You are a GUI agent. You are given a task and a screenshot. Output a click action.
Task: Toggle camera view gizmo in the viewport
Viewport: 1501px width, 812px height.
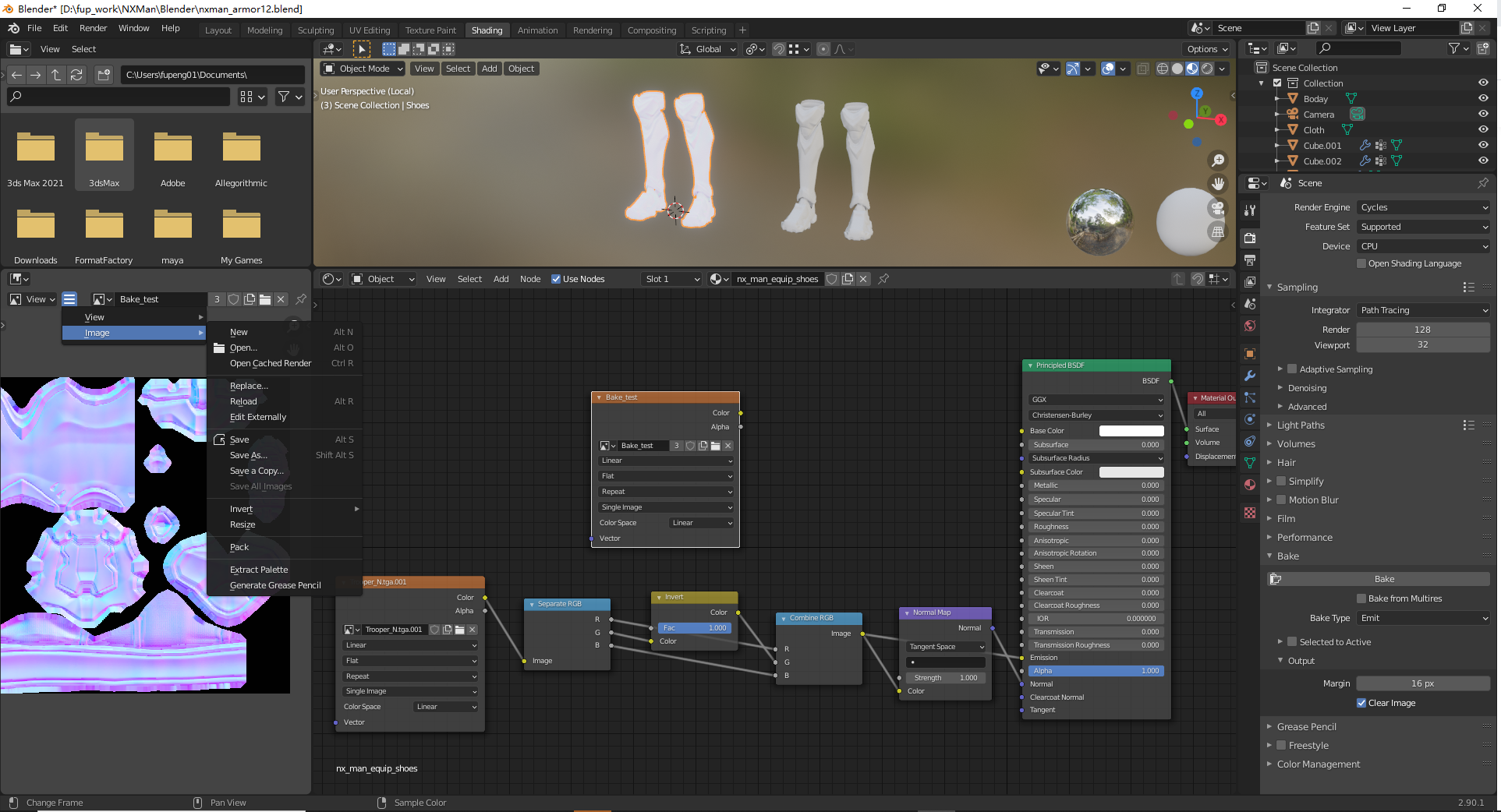coord(1217,208)
